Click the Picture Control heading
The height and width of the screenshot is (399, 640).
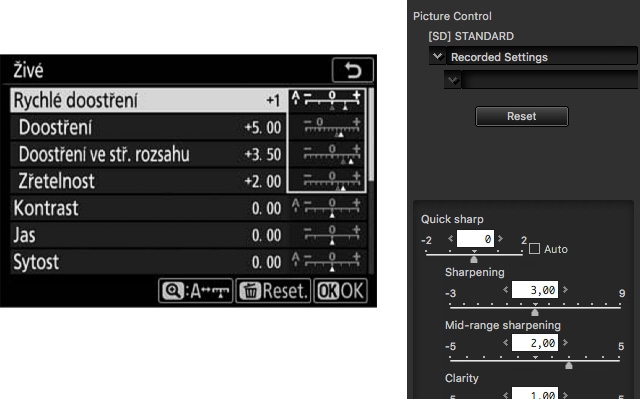coord(452,16)
